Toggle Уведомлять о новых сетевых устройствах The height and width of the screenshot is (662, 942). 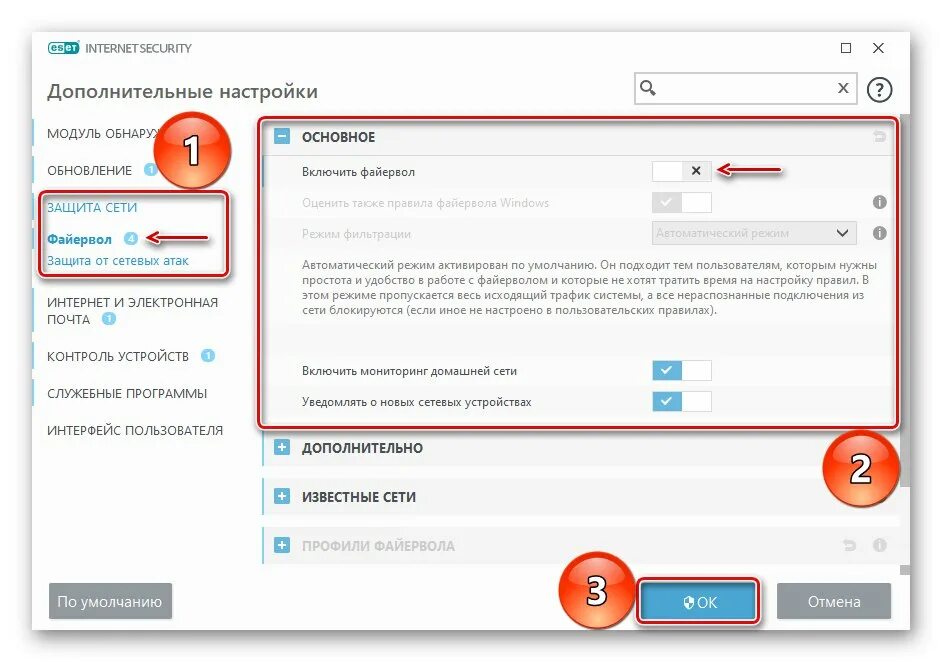tap(682, 401)
